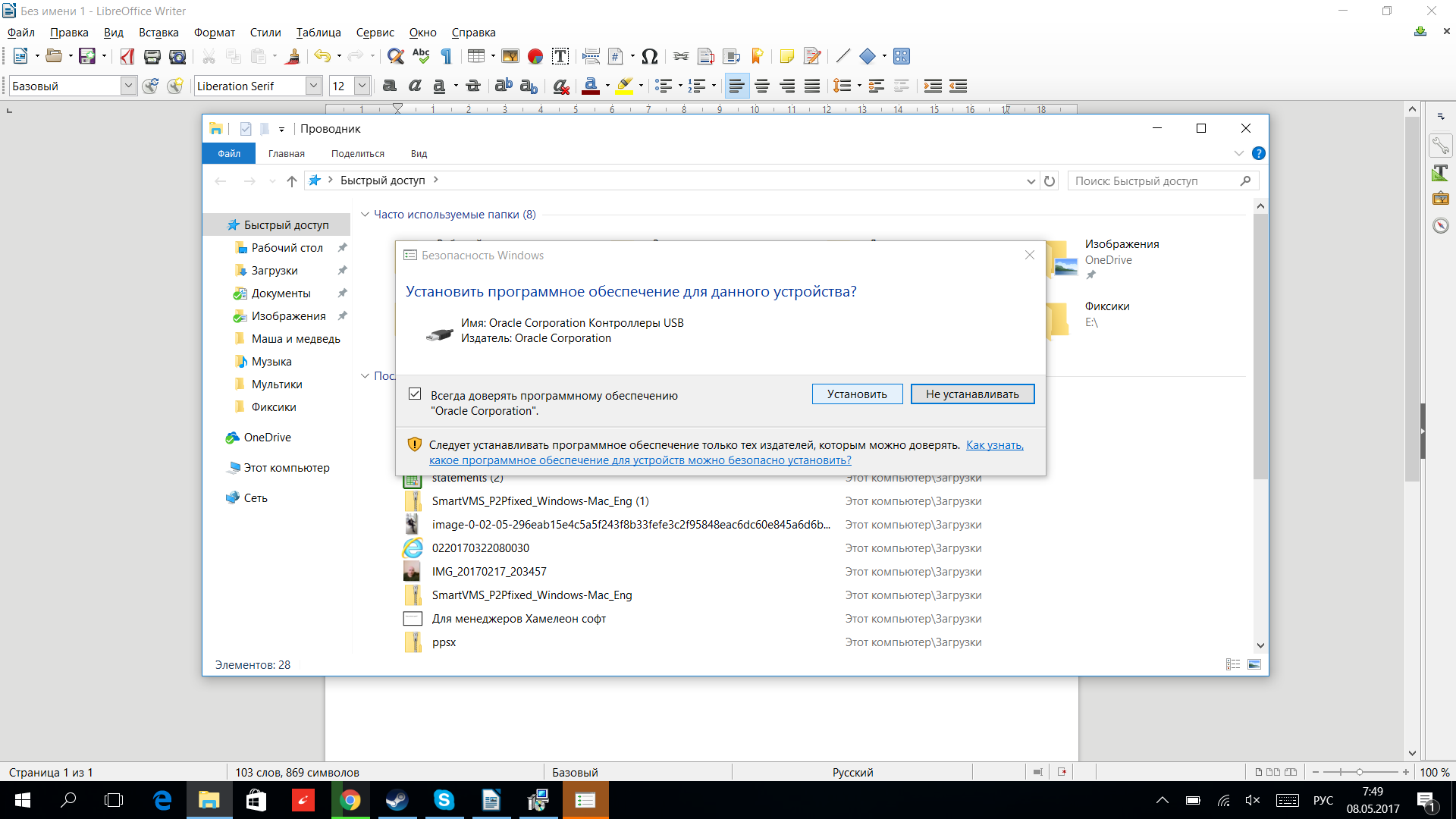Click the Clear Direct Formatting icon

click(561, 86)
